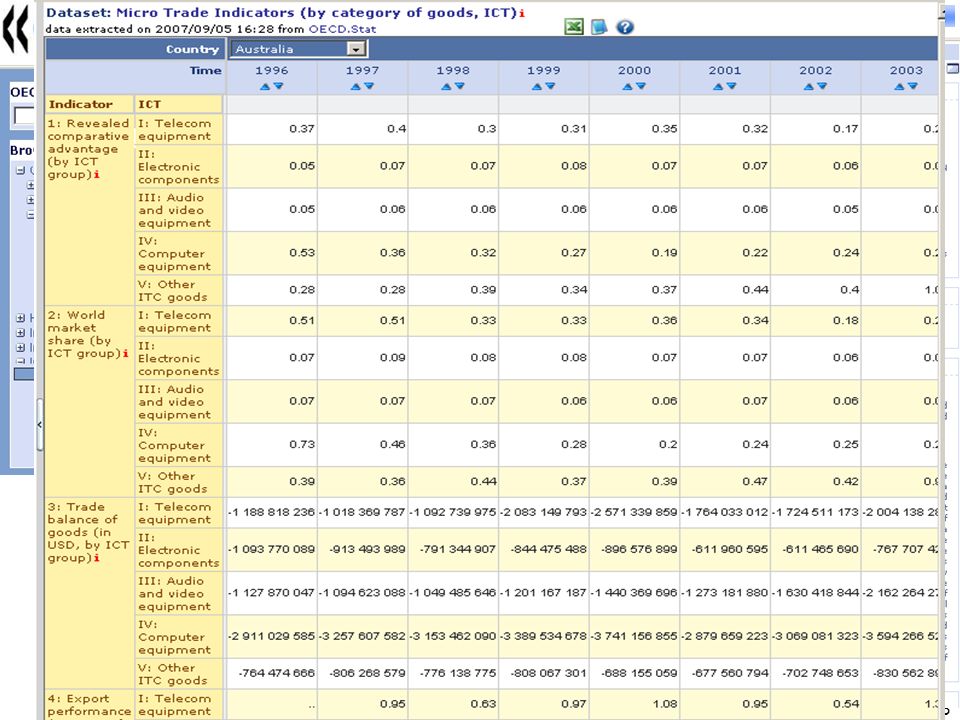Click the red info icon after dataset title
This screenshot has height=720, width=960.
coord(522,13)
